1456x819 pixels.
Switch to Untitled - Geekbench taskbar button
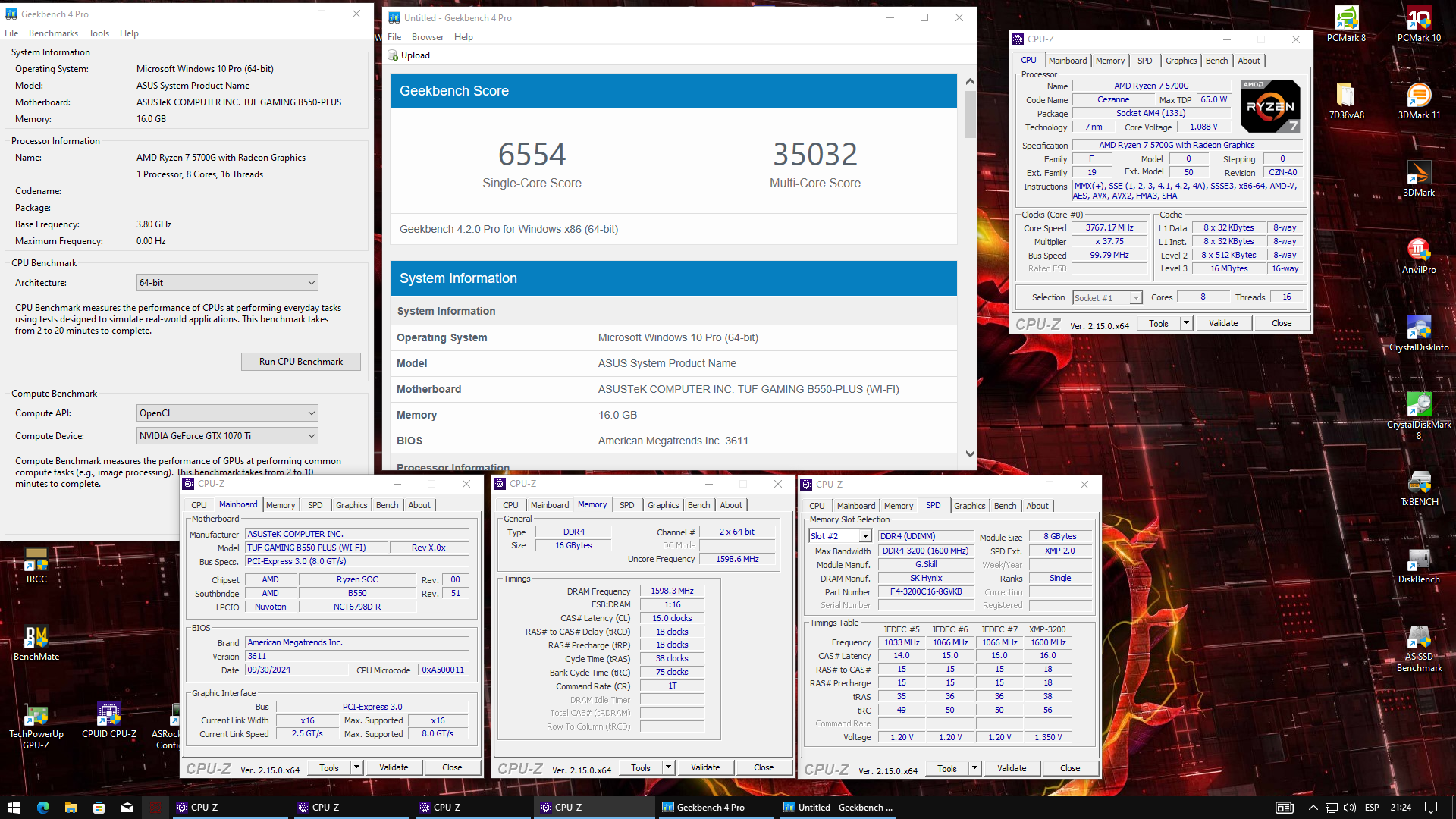pos(838,807)
